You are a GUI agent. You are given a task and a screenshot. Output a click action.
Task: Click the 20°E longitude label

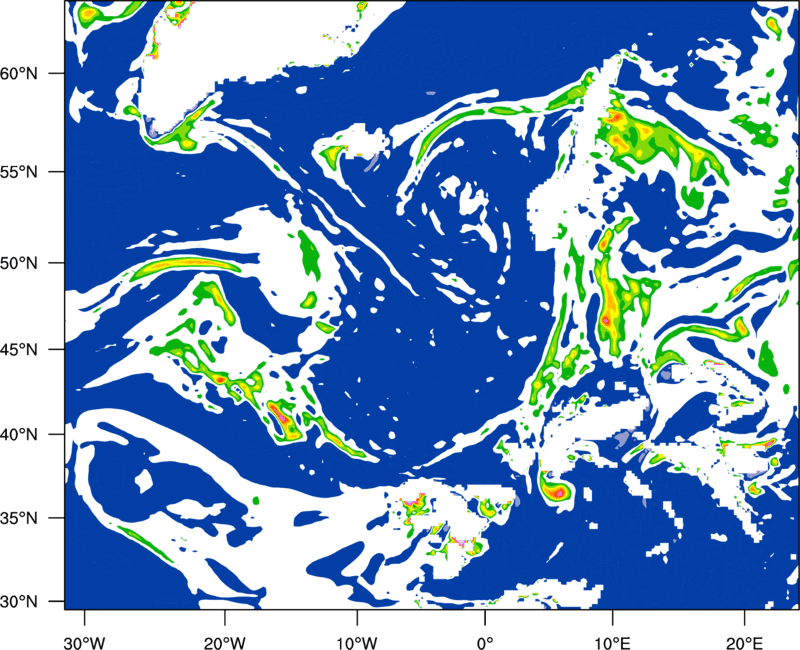pyautogui.click(x=744, y=643)
